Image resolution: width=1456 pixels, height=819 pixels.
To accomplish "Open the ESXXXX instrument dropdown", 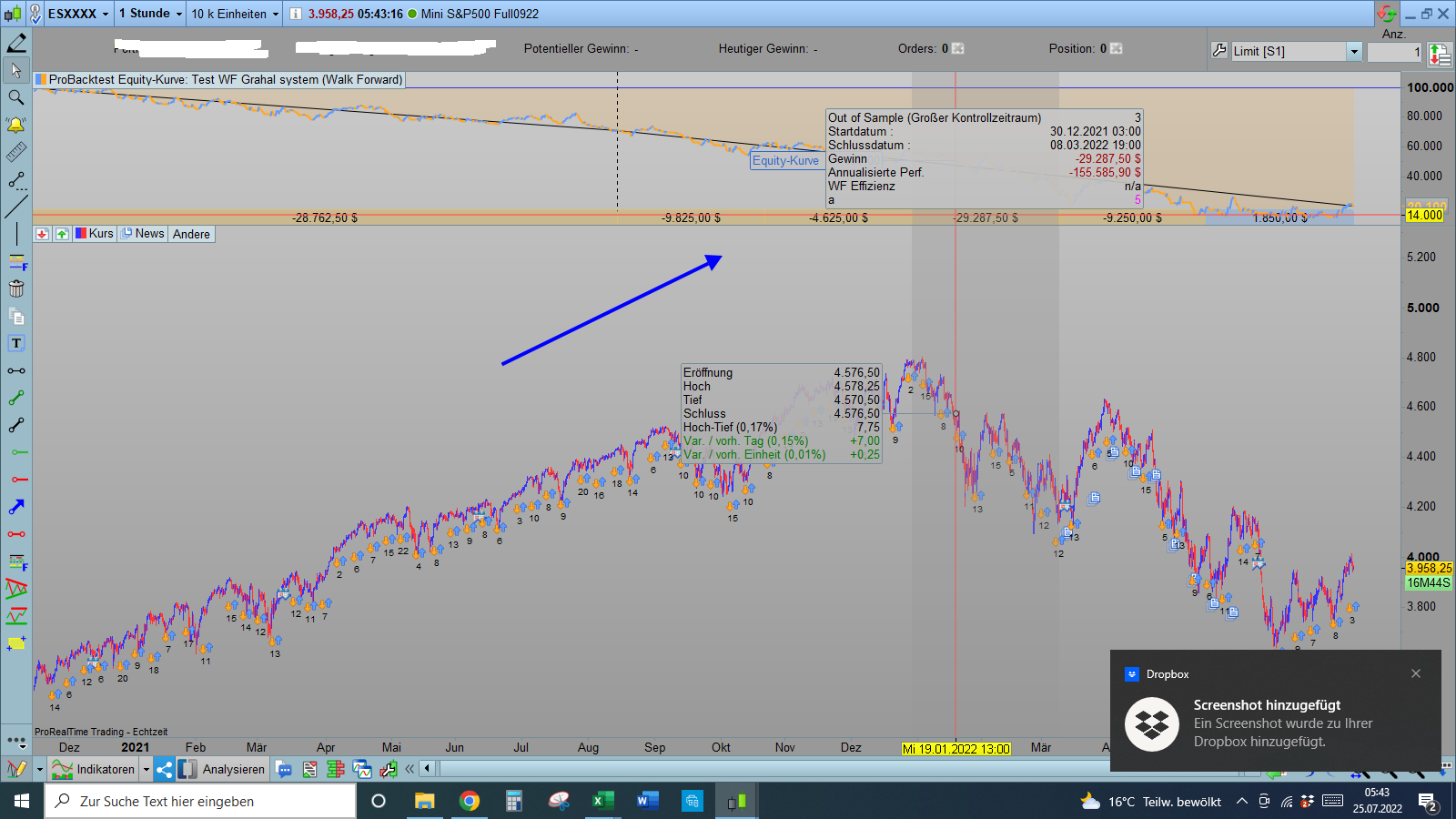I will tap(78, 14).
